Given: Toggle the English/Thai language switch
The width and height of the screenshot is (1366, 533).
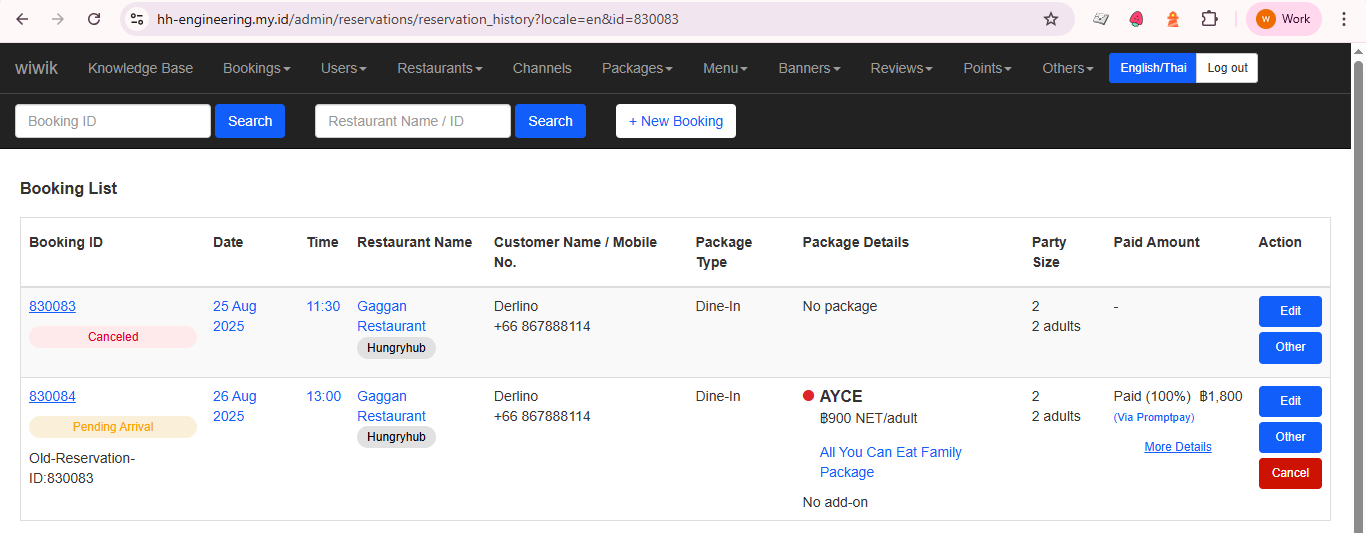Looking at the screenshot, I should click(x=1152, y=68).
